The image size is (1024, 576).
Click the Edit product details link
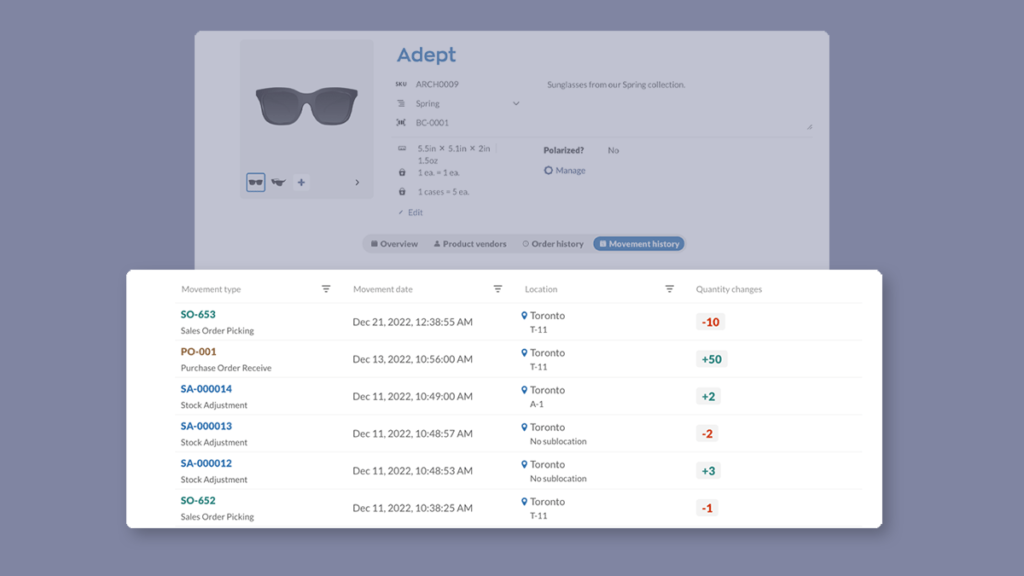(411, 213)
